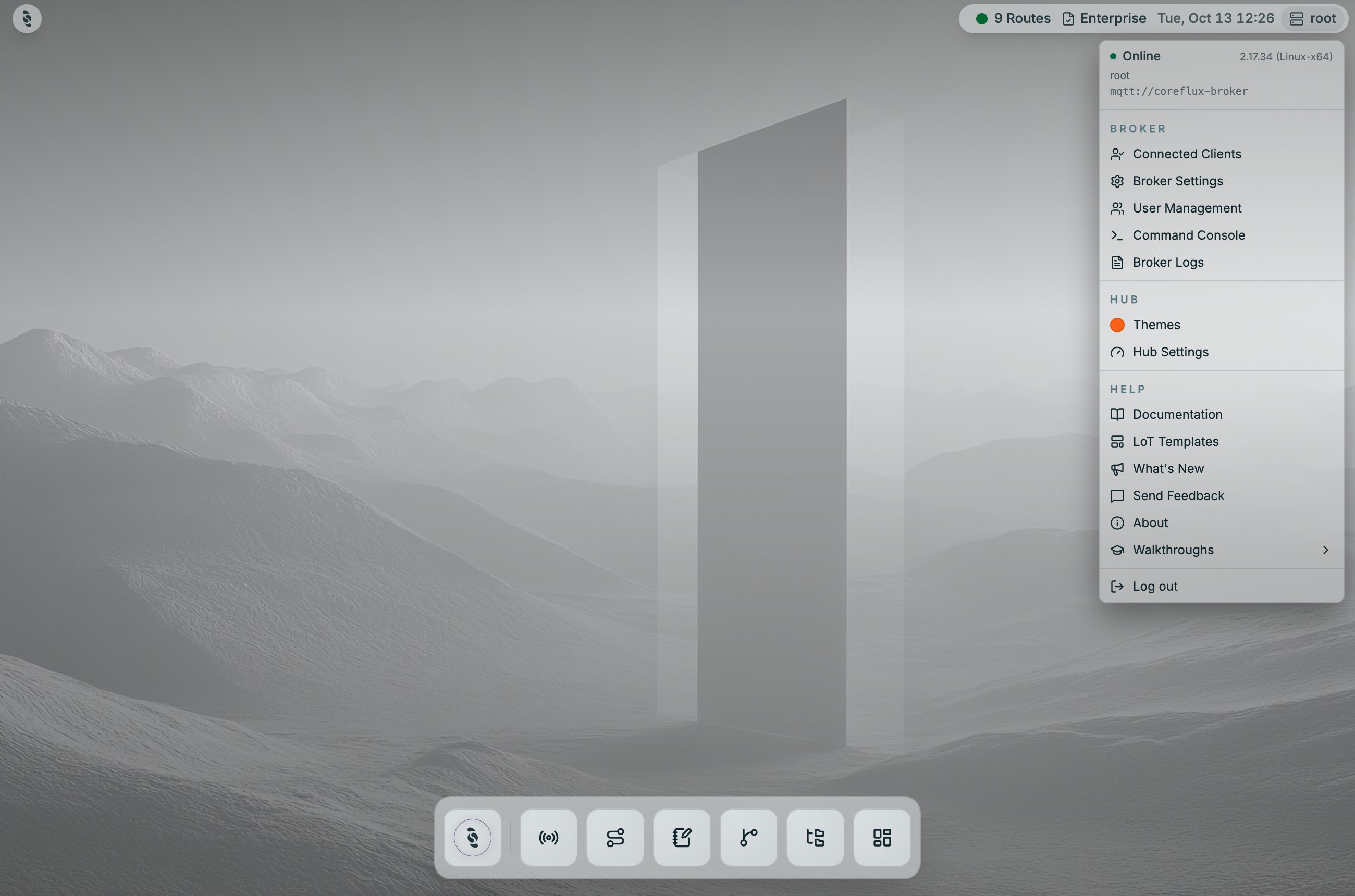Viewport: 1355px width, 896px height.
Task: Open the notebook edit icon in the dock
Action: click(682, 838)
